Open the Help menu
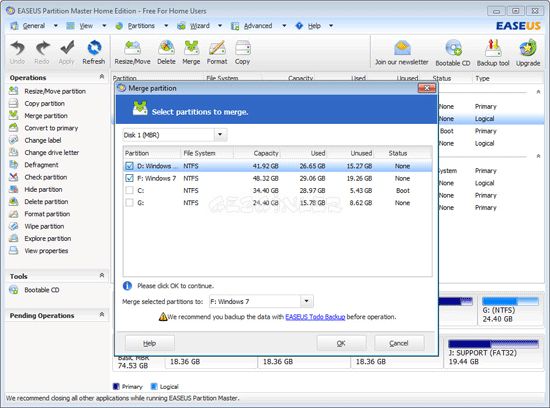Screen dimensions: 550x408 click(314, 26)
